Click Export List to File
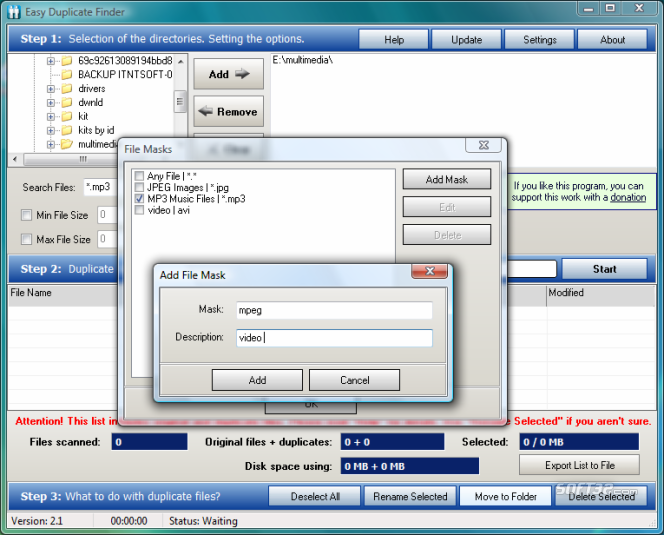 pos(579,465)
